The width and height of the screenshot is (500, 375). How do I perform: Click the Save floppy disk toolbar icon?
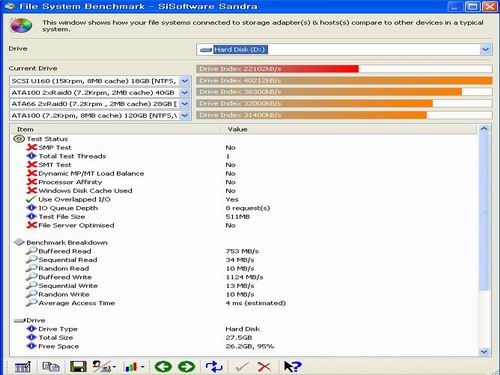(x=78, y=367)
